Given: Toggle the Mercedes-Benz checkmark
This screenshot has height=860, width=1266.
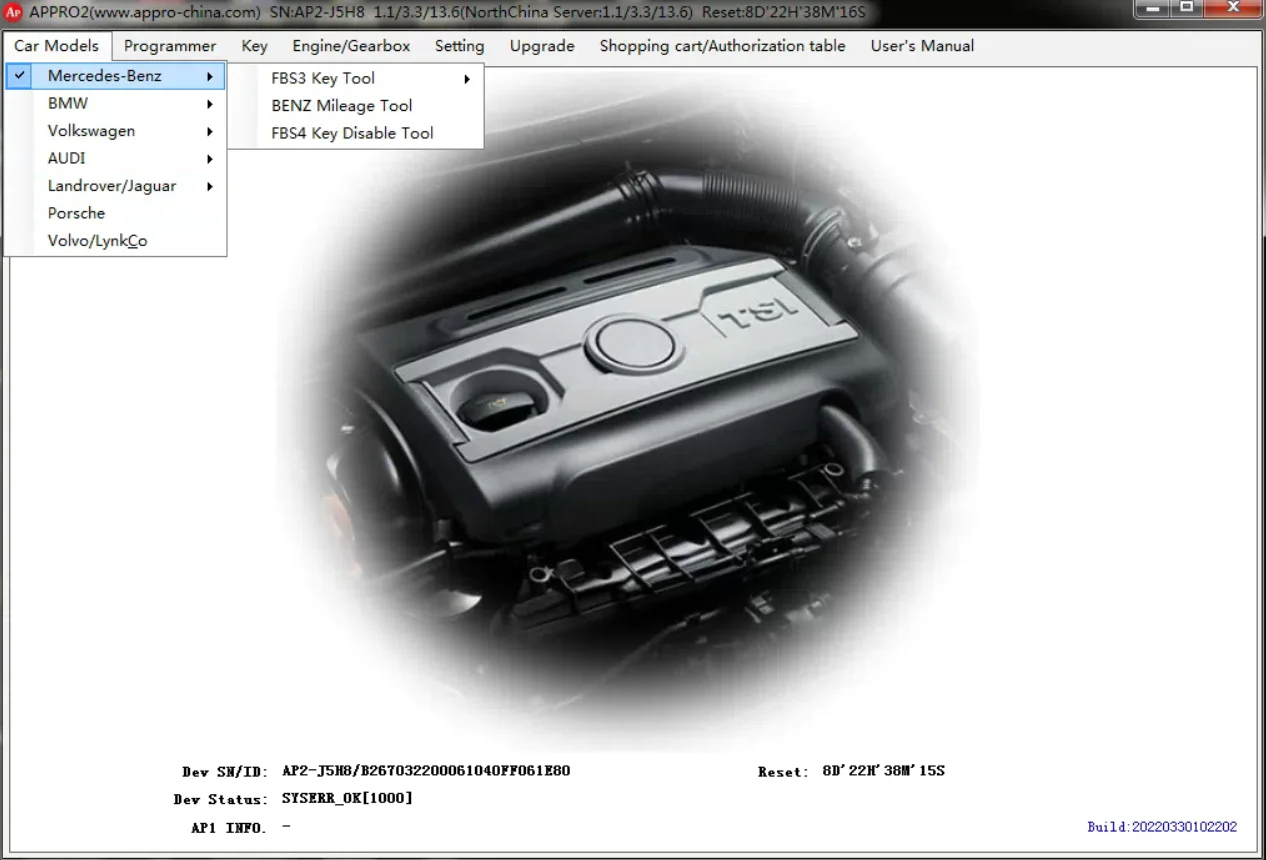Looking at the screenshot, I should coord(20,76).
